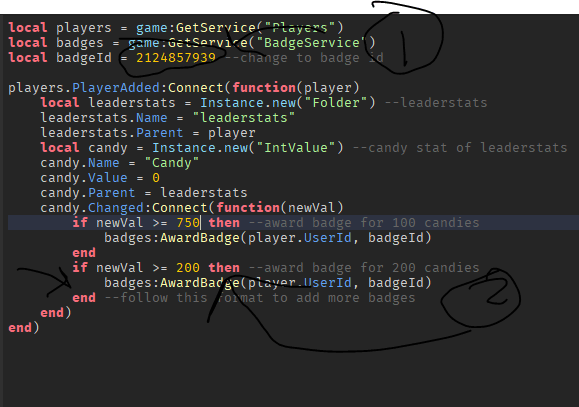Click the function keyword on the PlayerAdded line
The width and height of the screenshot is (579, 407).
point(264,88)
